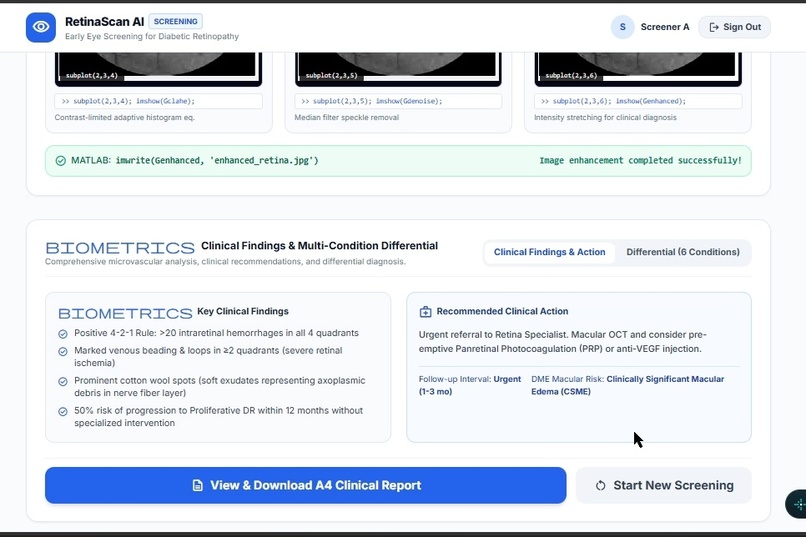Click the 'Key Clinical Findings' heading
806x537 pixels.
pos(243,311)
